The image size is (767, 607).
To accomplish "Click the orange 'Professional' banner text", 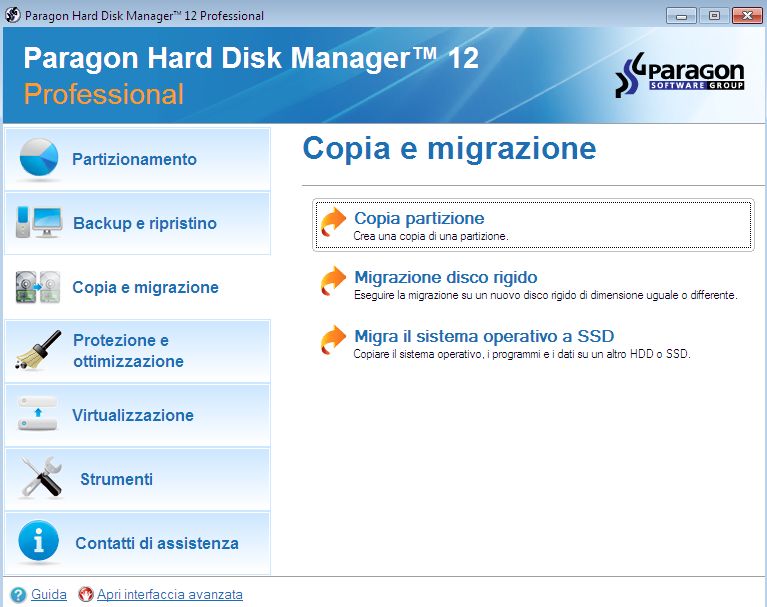I will click(x=104, y=94).
